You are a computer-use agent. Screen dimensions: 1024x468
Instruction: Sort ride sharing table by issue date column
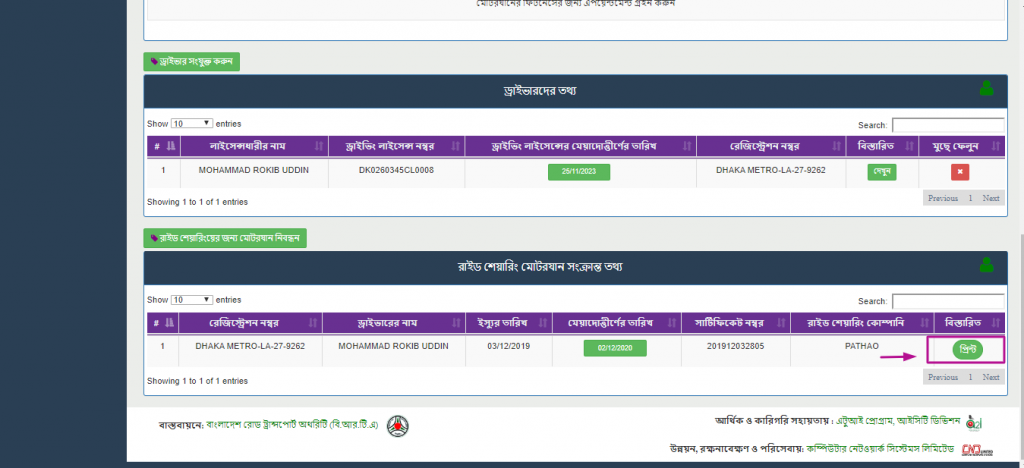click(x=508, y=322)
